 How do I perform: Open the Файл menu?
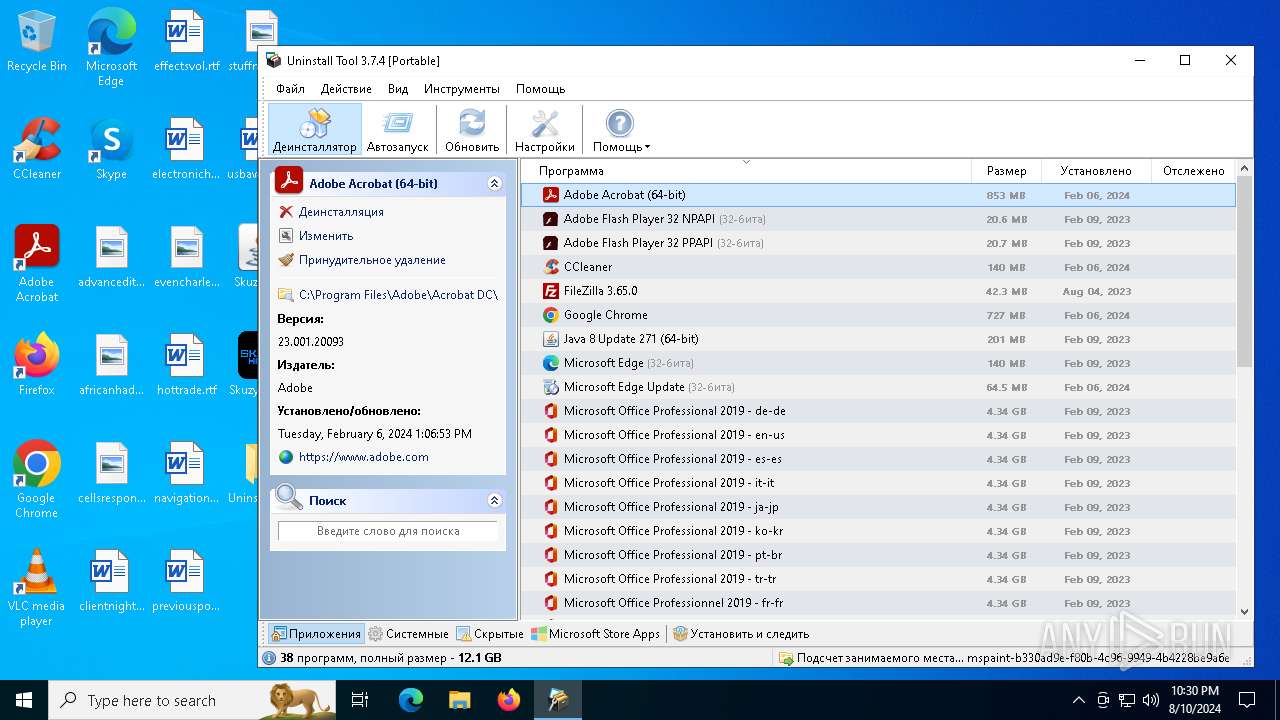pos(291,89)
